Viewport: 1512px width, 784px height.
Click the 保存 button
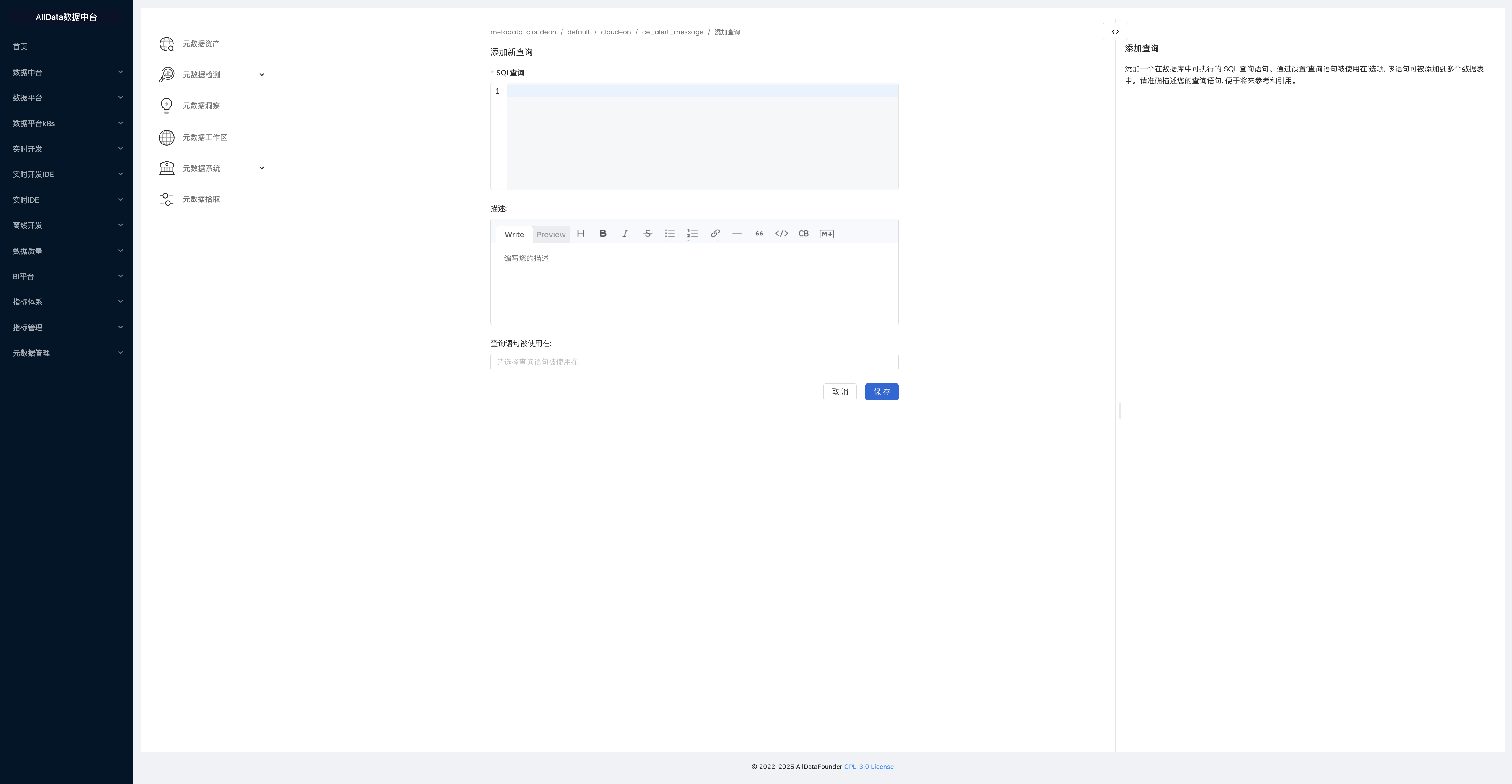[882, 391]
